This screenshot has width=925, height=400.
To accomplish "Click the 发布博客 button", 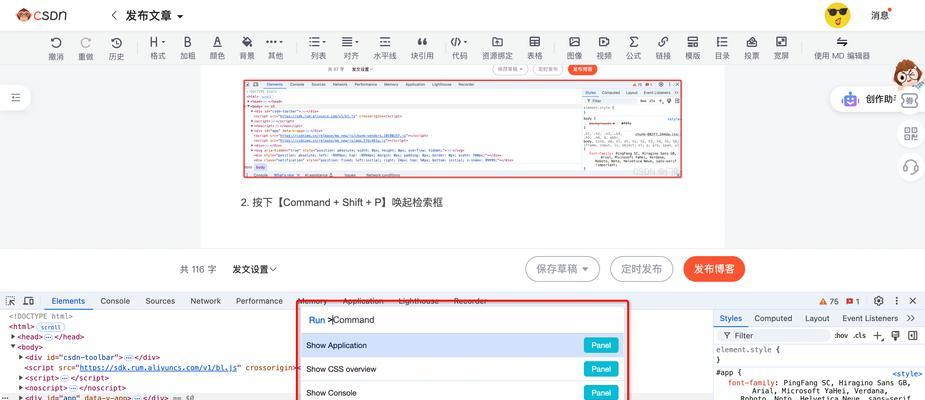I will click(714, 270).
